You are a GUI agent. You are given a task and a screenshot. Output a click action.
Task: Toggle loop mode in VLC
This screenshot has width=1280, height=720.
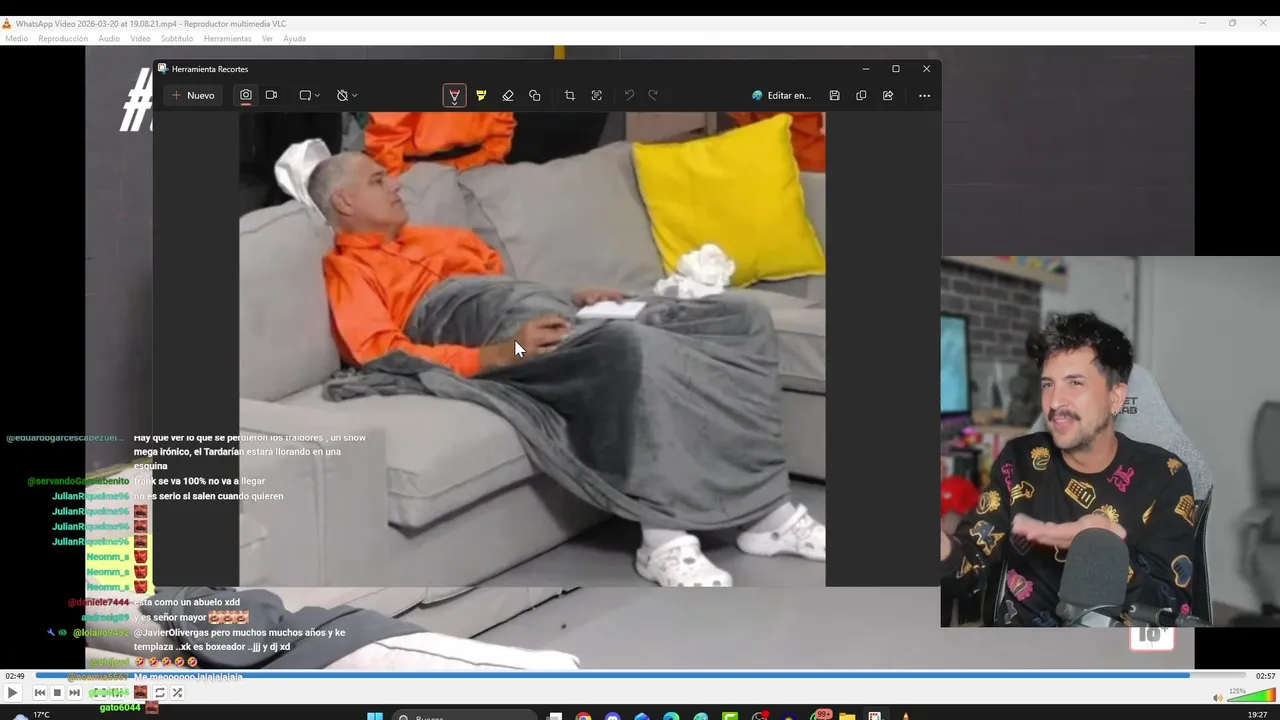point(159,692)
